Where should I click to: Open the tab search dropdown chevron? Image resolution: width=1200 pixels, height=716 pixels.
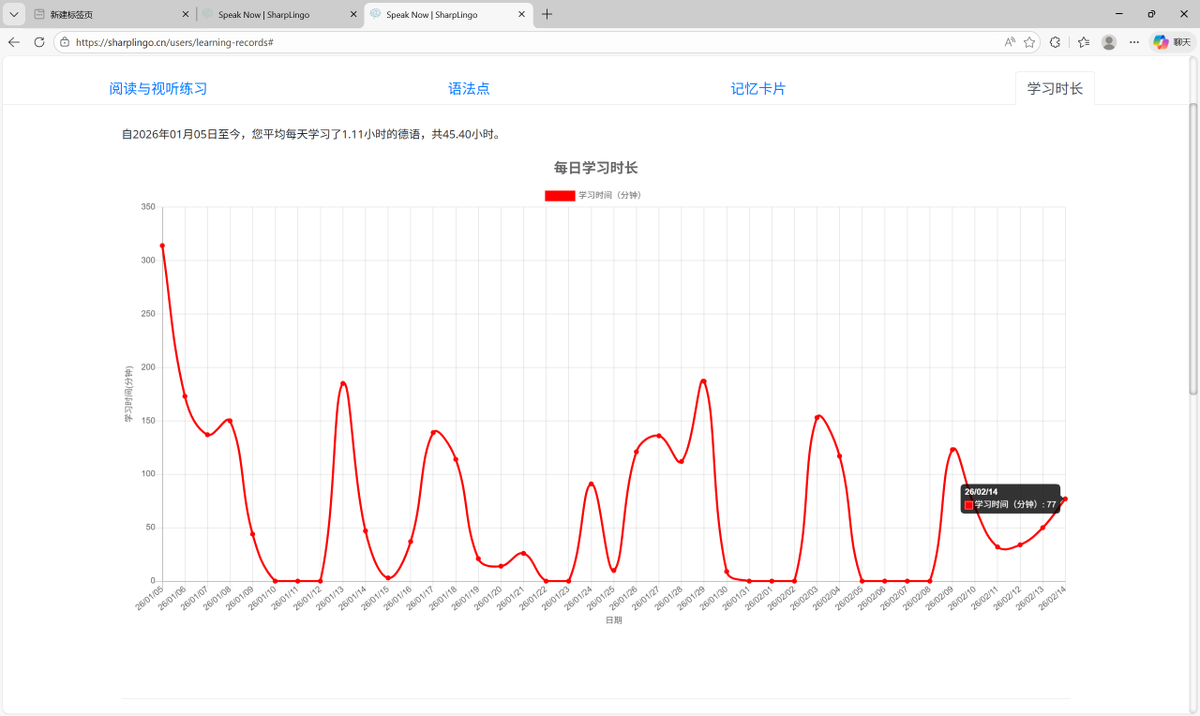point(14,14)
